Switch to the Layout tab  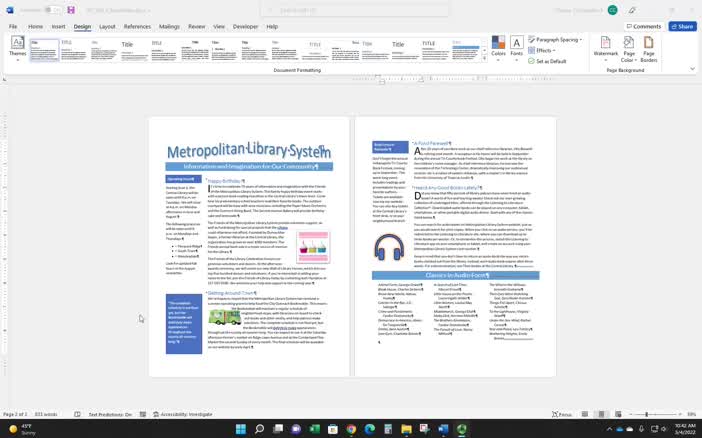click(107, 27)
